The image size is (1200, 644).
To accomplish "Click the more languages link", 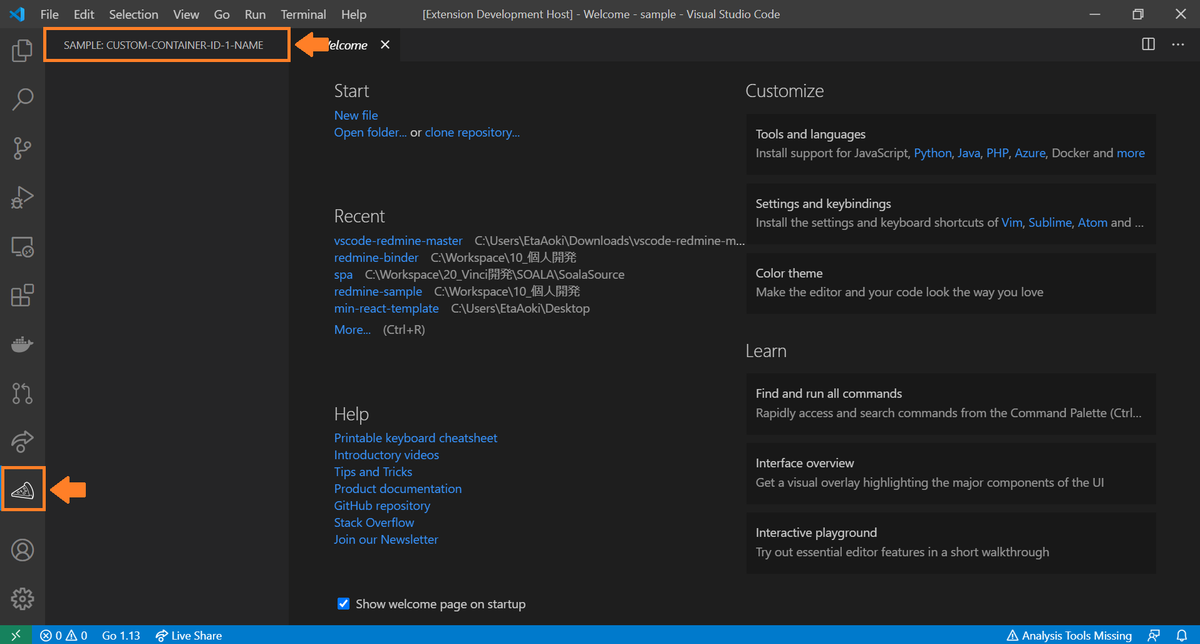I will point(1130,153).
